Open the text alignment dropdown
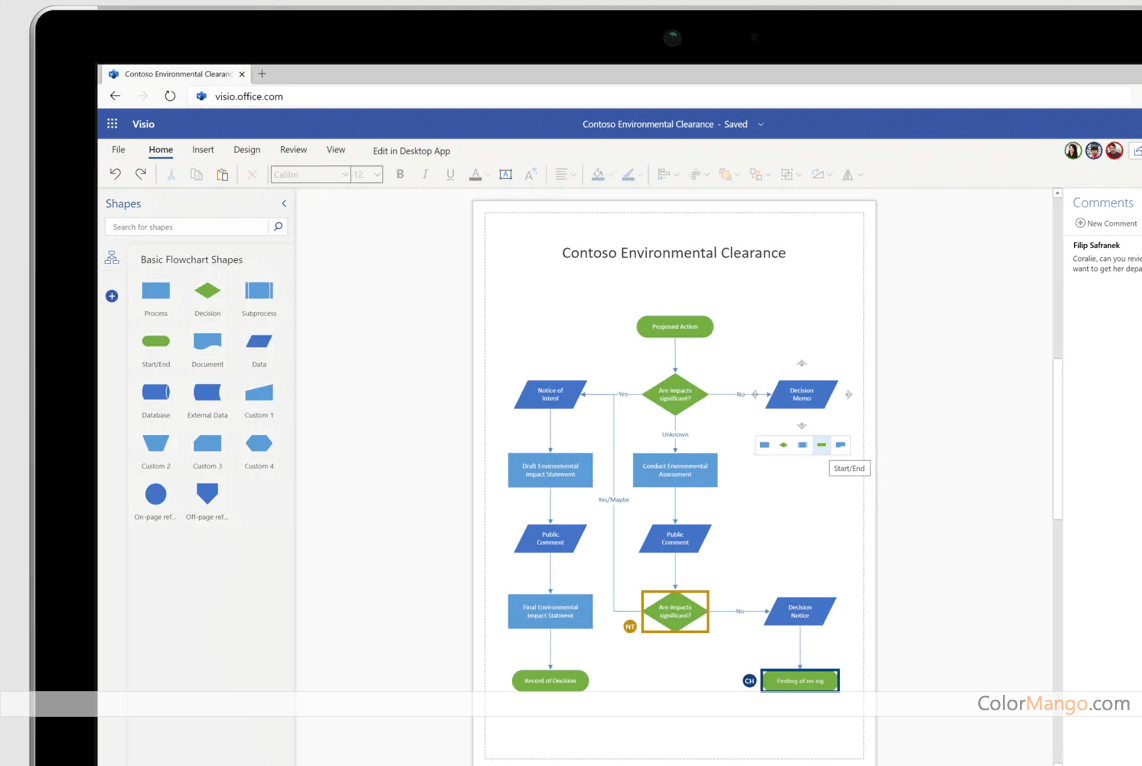Viewport: 1142px width, 766px height. coord(565,175)
